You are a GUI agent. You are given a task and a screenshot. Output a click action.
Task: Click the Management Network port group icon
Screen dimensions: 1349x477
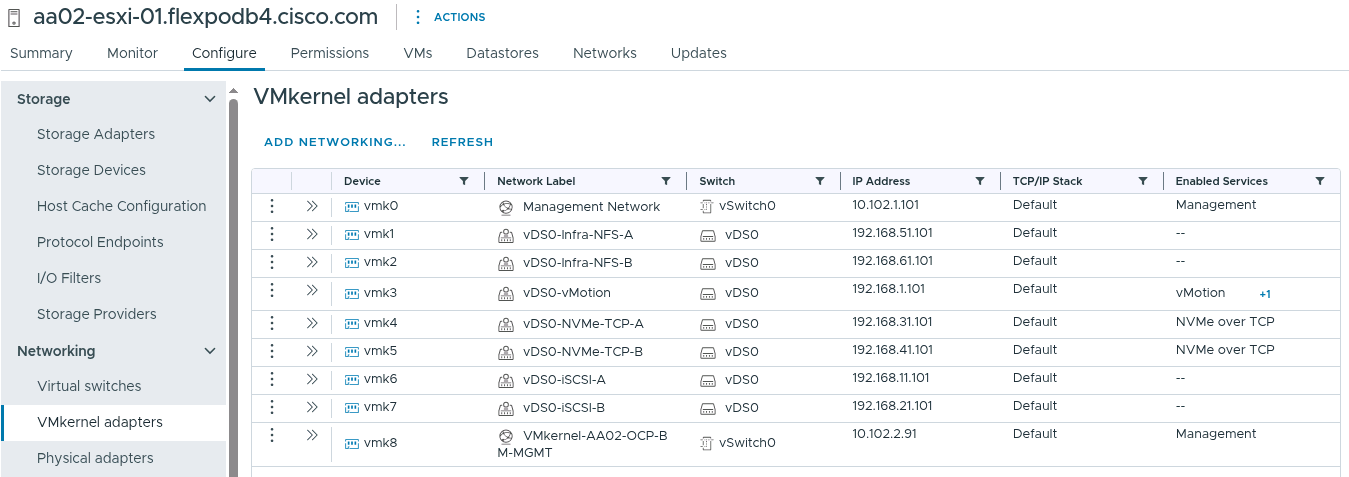click(x=505, y=207)
